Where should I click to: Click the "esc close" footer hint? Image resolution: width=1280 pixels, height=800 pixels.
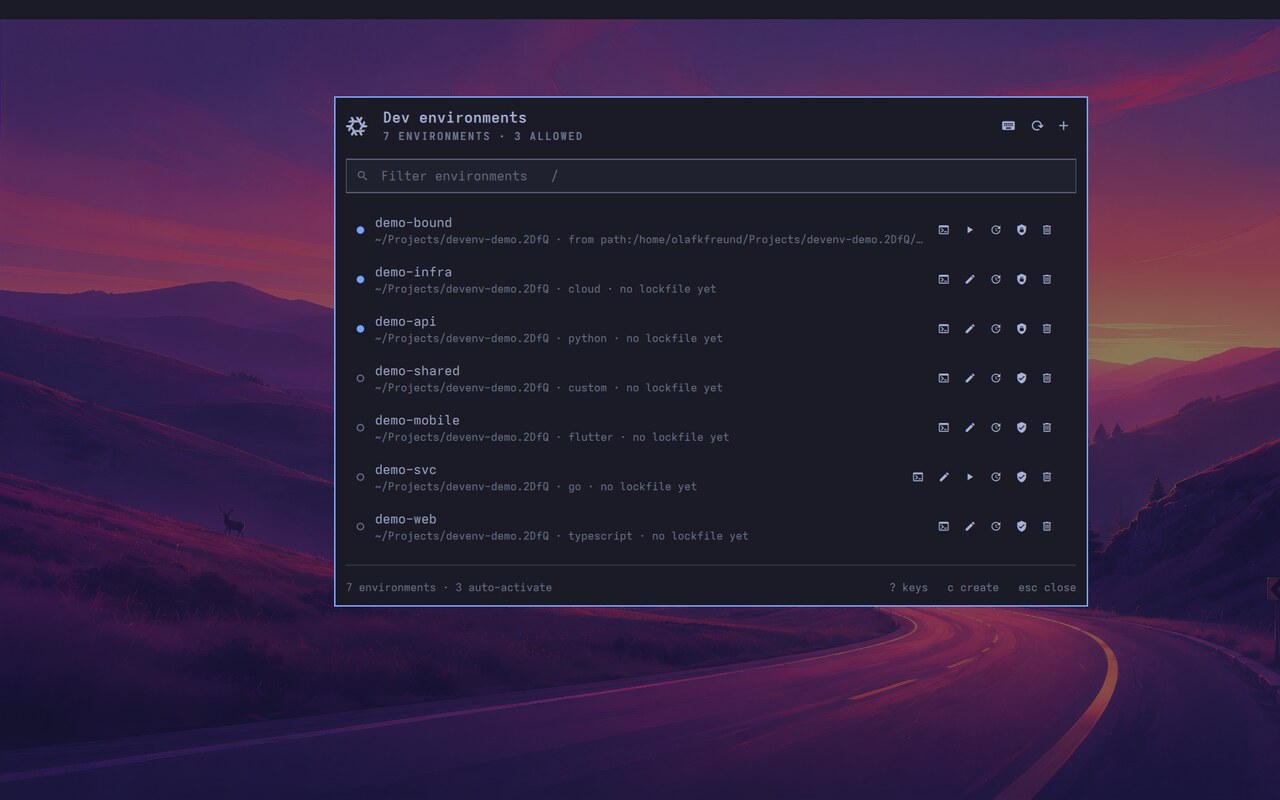pyautogui.click(x=1047, y=588)
